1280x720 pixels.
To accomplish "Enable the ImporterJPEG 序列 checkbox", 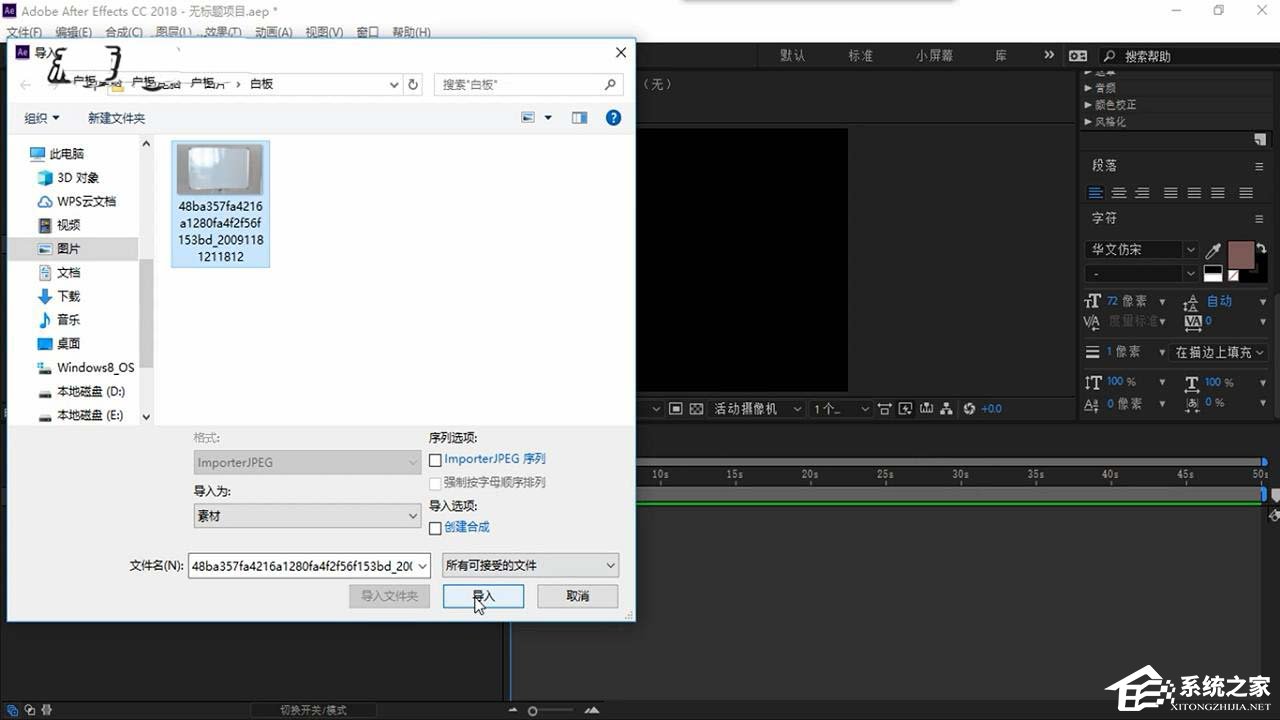I will coord(435,460).
